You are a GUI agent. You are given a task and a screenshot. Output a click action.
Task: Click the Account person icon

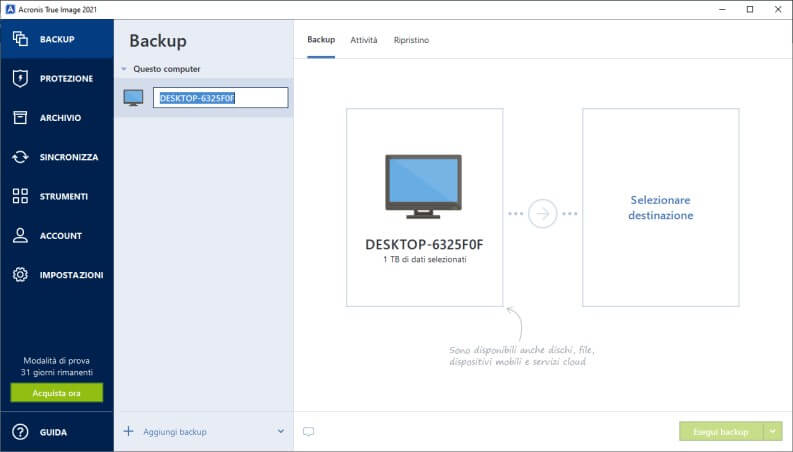(x=20, y=236)
